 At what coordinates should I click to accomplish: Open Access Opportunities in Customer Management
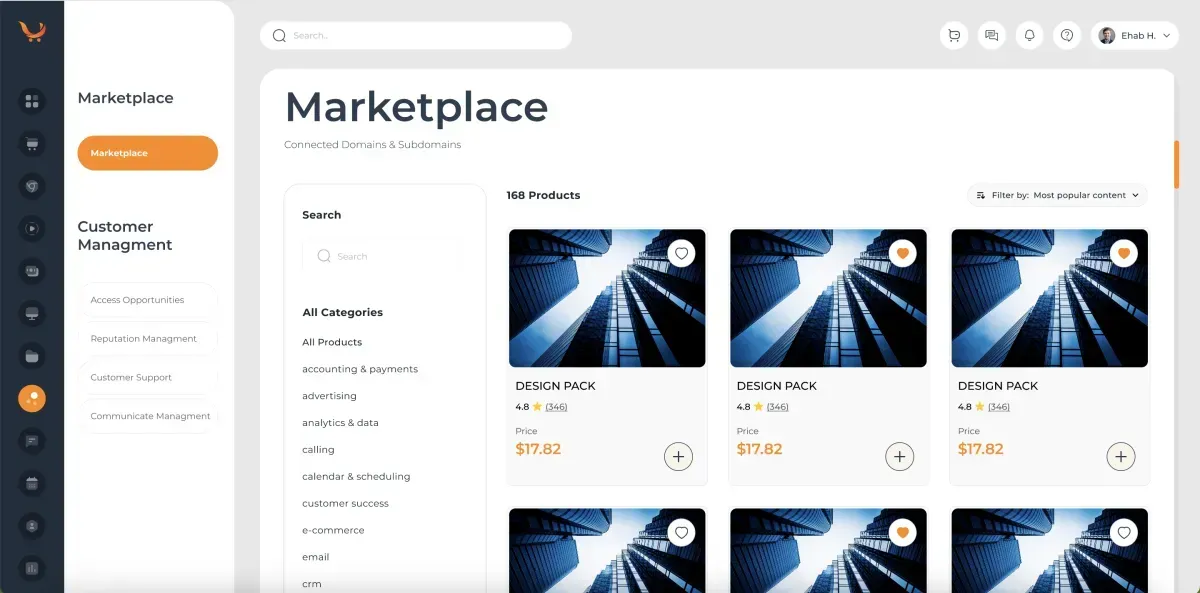point(147,300)
